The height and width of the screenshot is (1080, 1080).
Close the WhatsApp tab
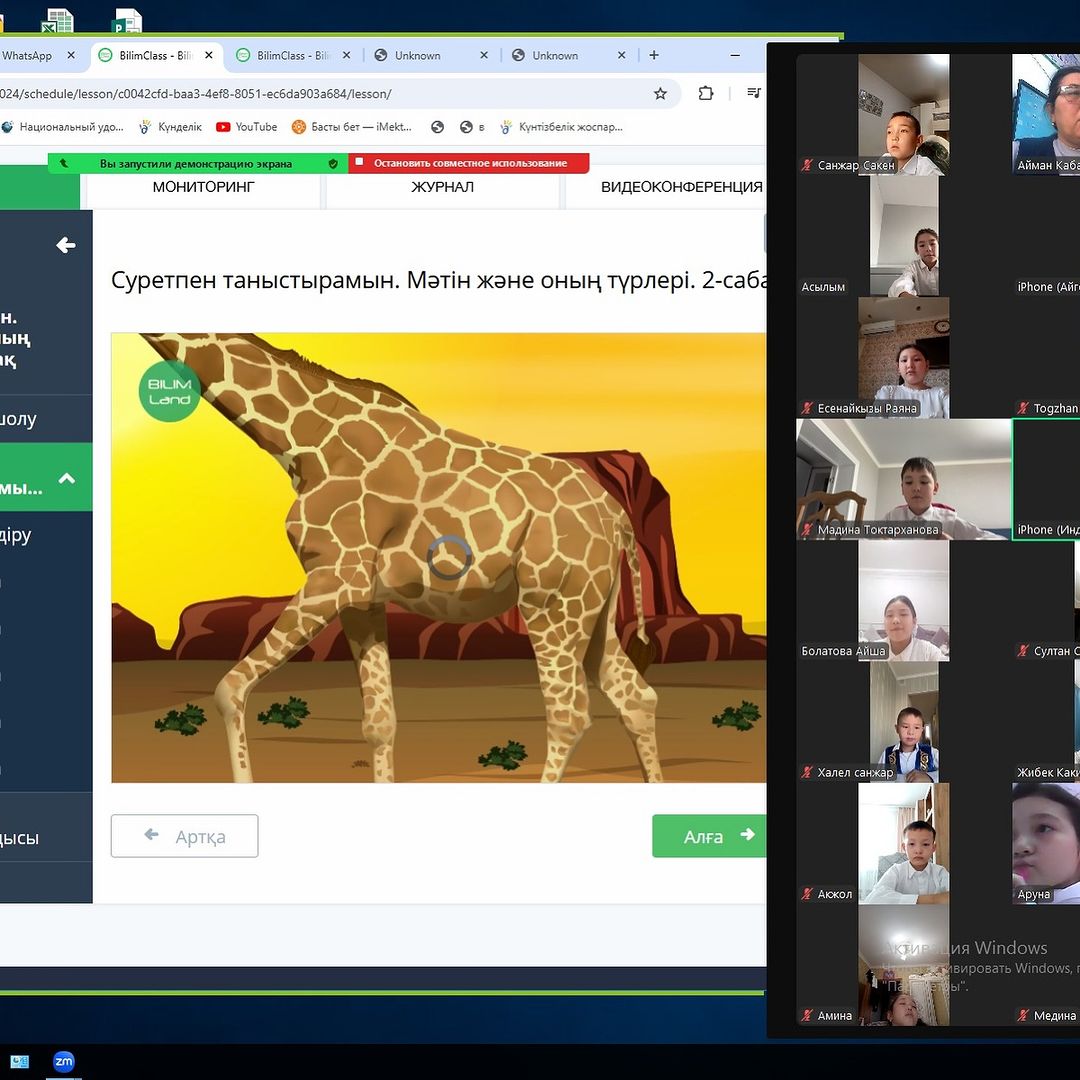(x=71, y=56)
